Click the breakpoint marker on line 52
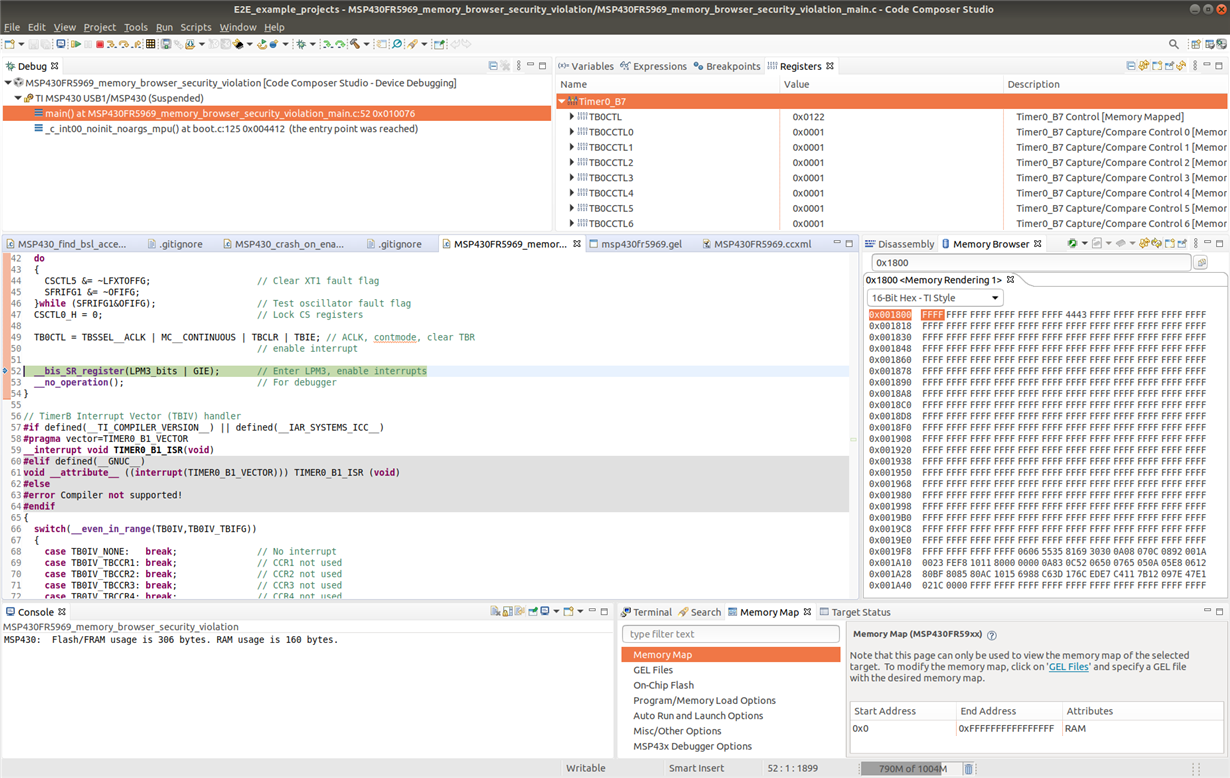The height and width of the screenshot is (778, 1230). (6, 371)
